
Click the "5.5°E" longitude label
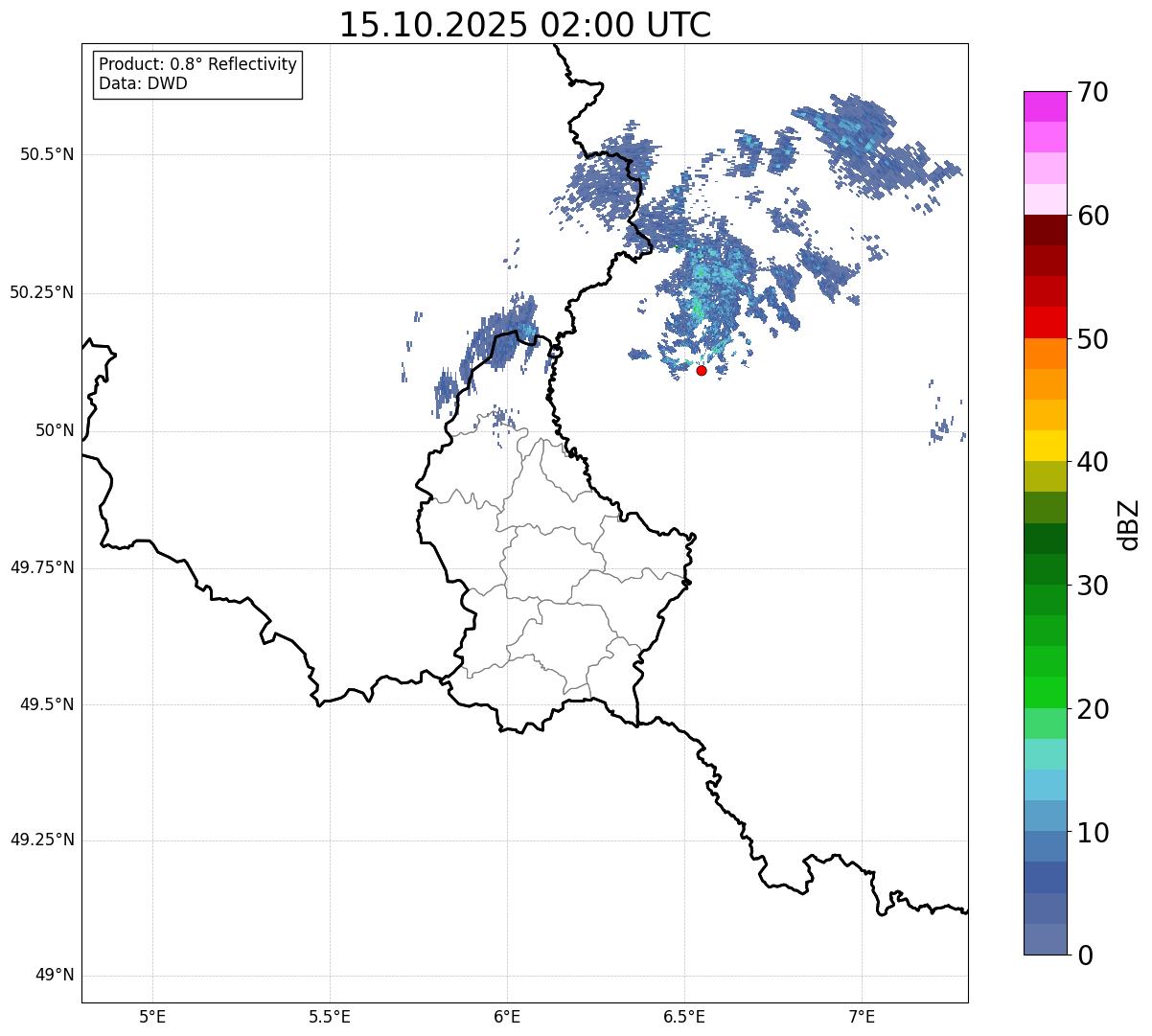coord(330,1017)
